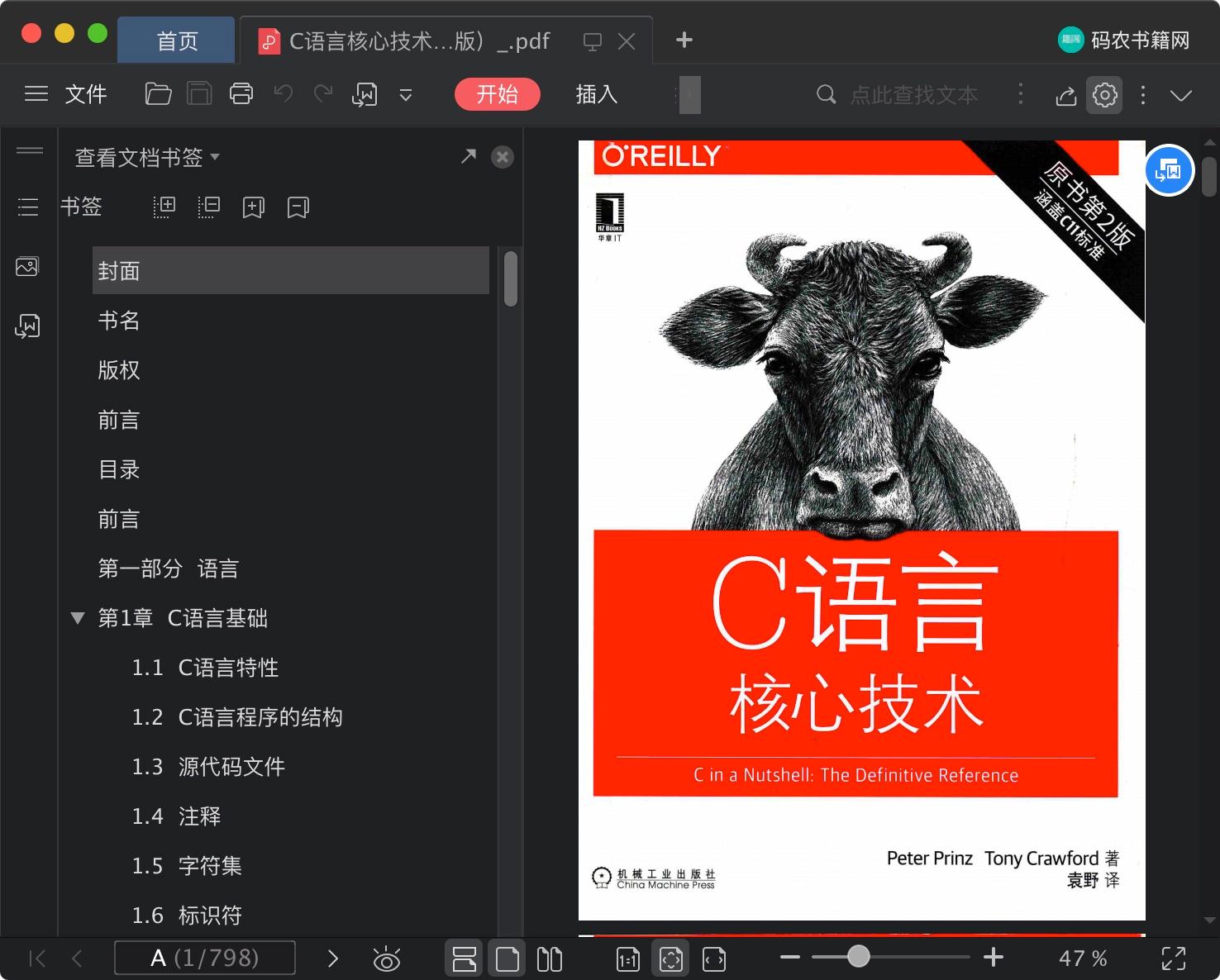Open the hamburger file menu icon
The width and height of the screenshot is (1220, 980).
36,94
